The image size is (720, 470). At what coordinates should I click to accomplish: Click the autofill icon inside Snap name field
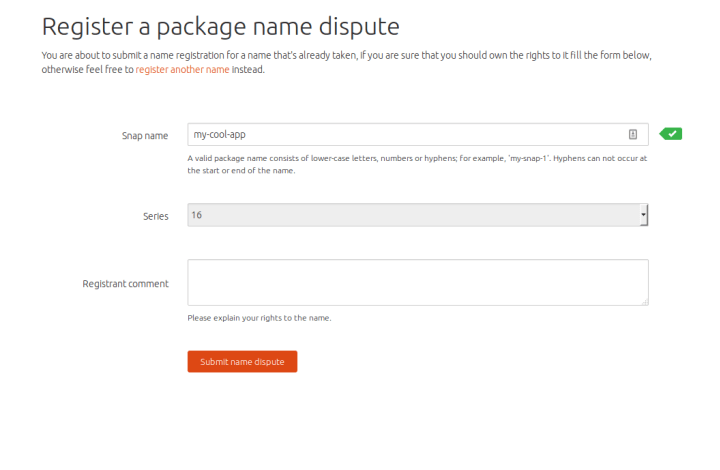633,134
